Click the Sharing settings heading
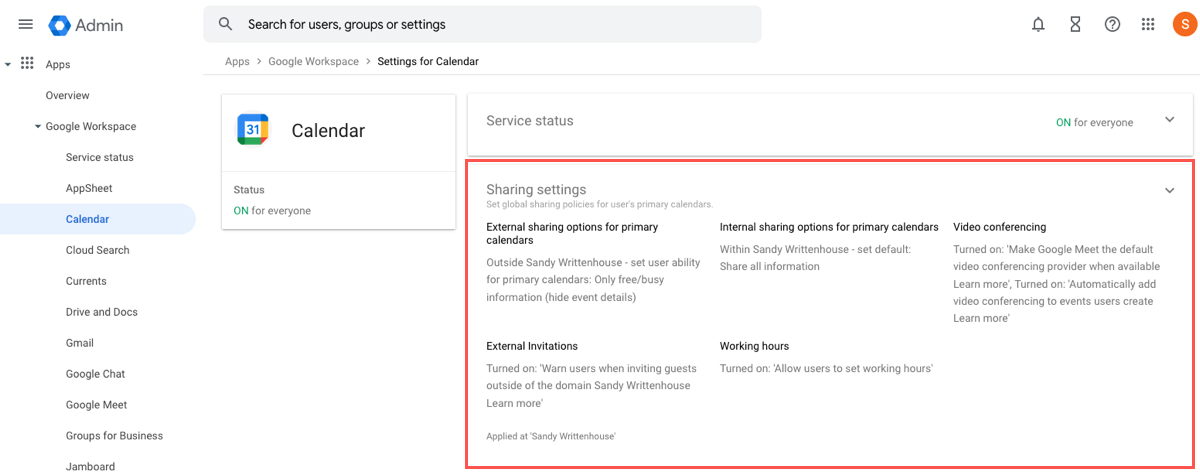Image resolution: width=1200 pixels, height=472 pixels. pyautogui.click(x=536, y=189)
